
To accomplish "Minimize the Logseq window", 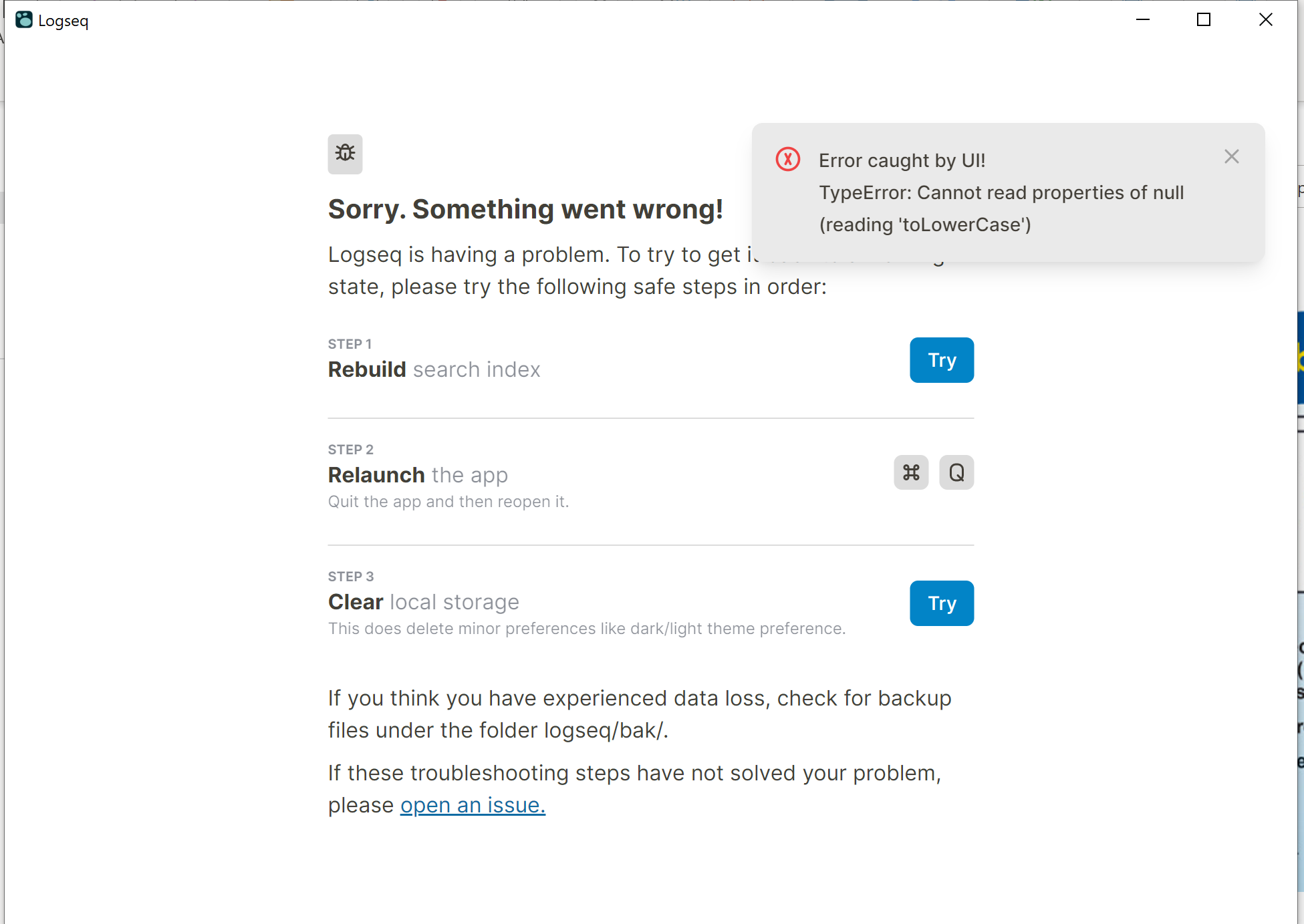I will 1142,20.
